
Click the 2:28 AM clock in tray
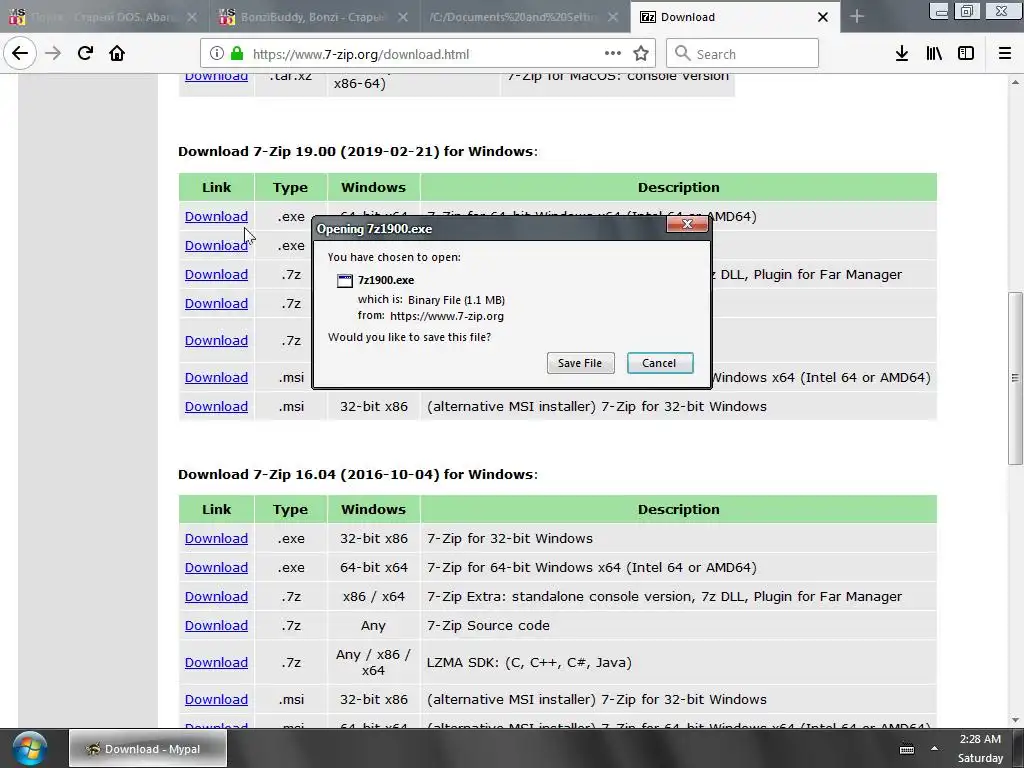980,739
